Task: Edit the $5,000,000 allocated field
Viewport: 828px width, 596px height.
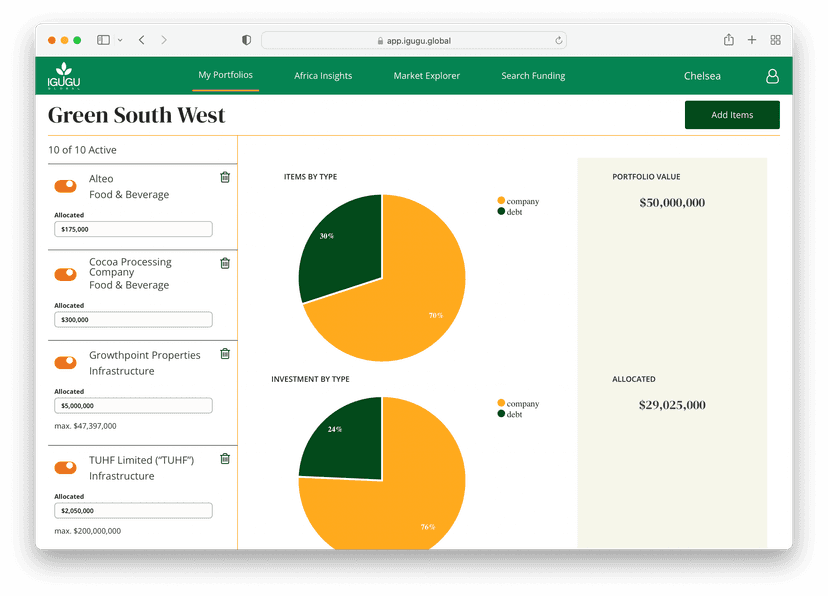Action: tap(133, 405)
